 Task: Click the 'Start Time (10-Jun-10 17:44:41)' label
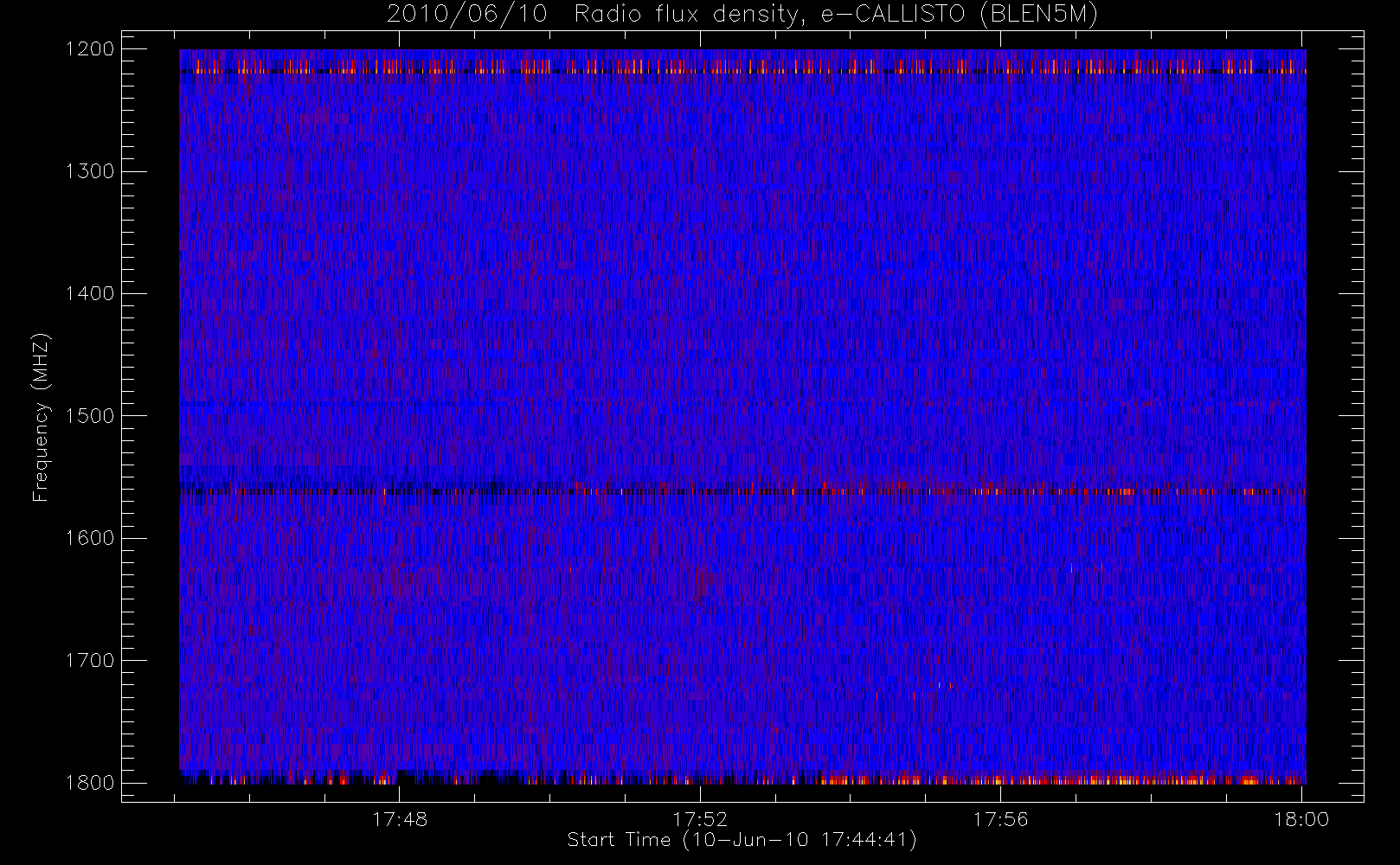click(742, 840)
